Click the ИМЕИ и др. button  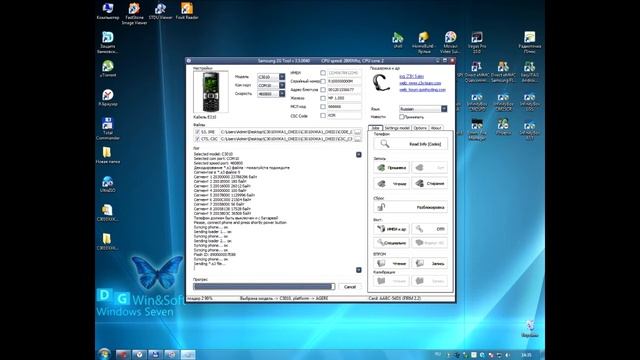[x=391, y=229]
